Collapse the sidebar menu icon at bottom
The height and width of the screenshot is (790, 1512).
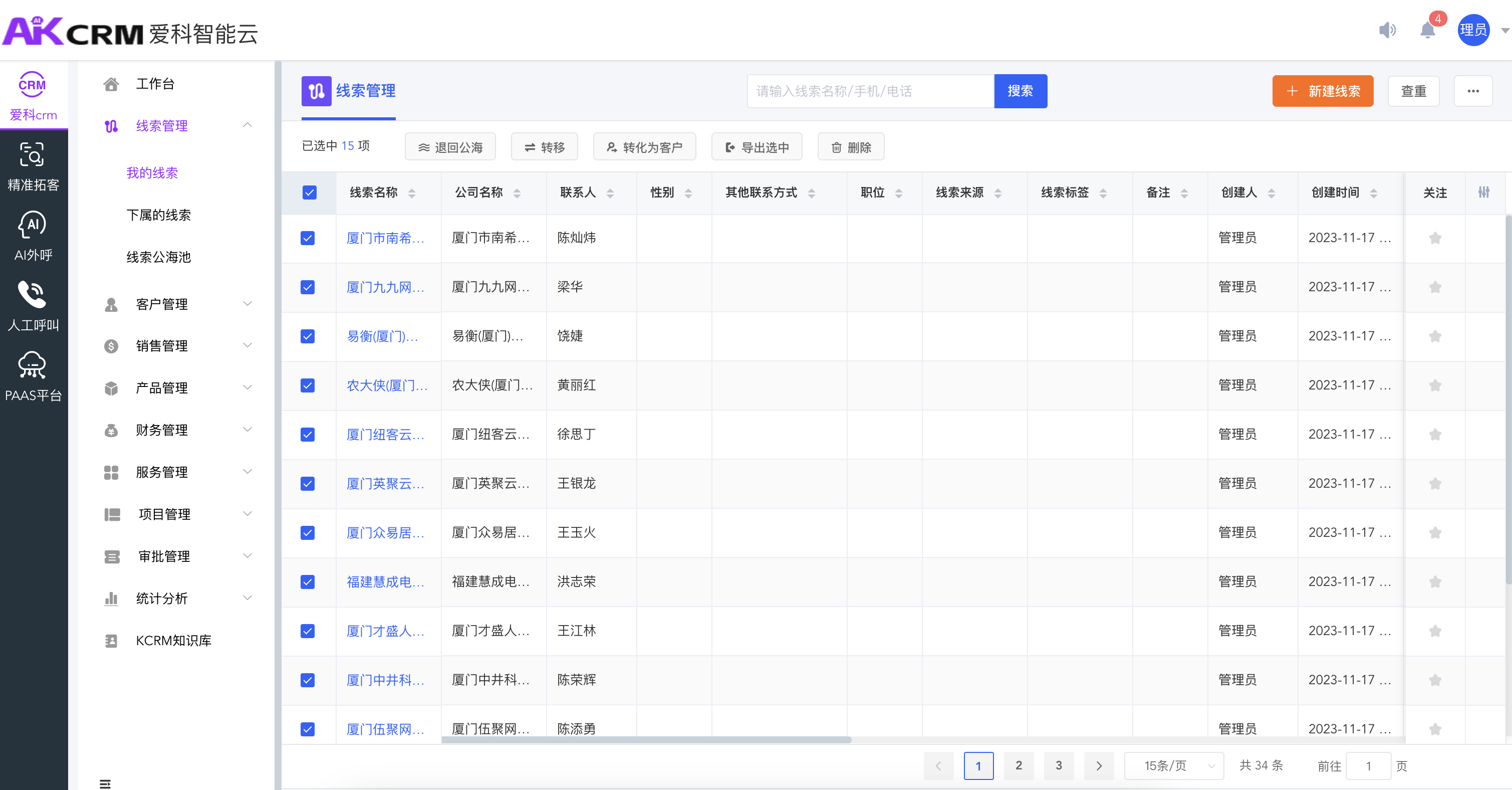coord(105,783)
